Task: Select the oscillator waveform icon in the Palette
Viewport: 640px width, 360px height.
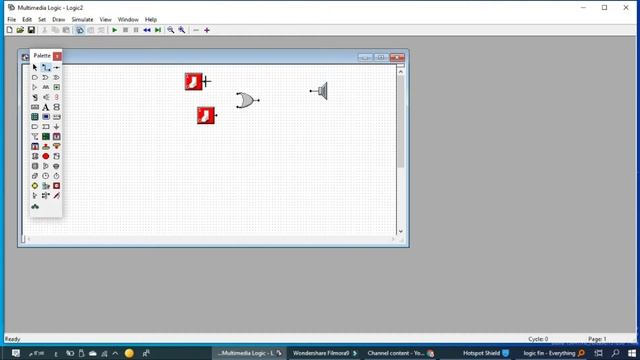Action: click(46, 87)
